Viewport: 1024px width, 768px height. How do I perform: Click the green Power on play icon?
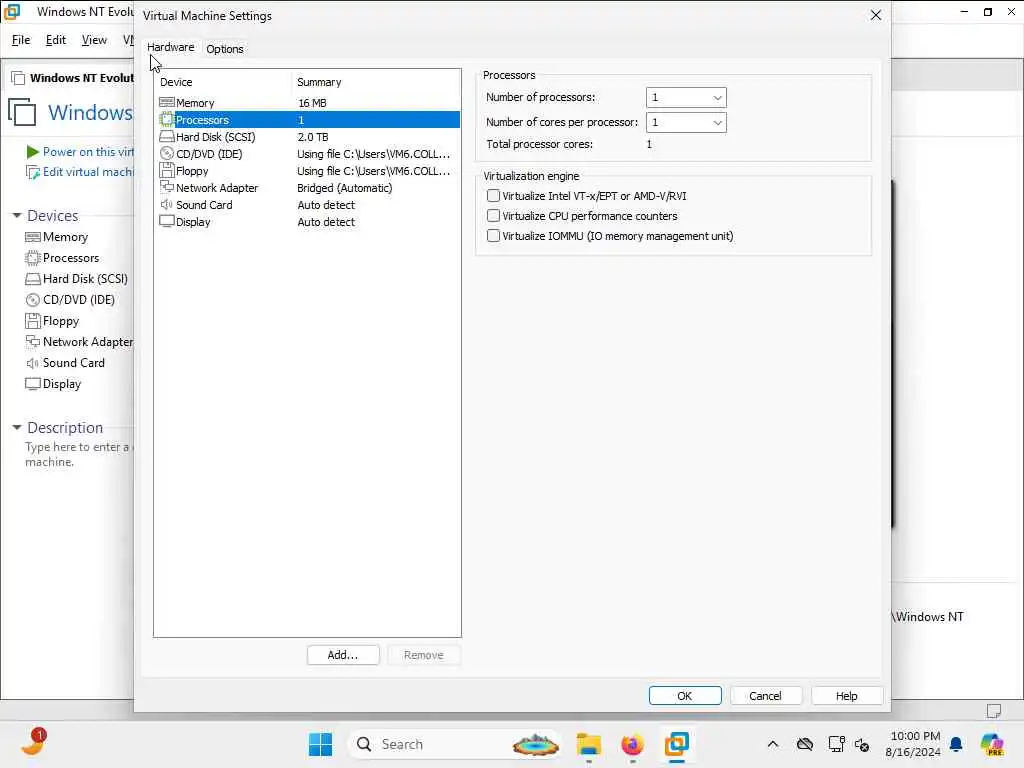click(33, 152)
